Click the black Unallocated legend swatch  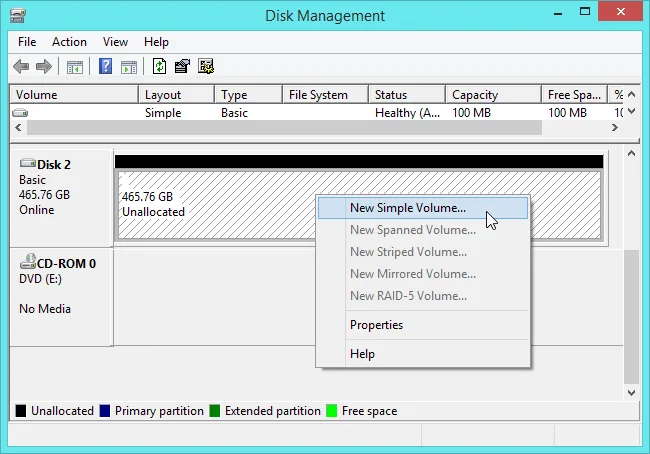[21, 411]
